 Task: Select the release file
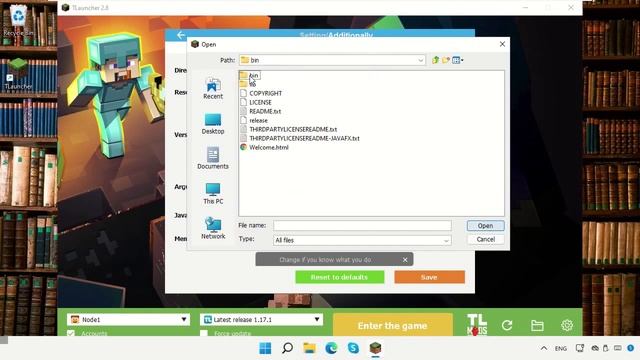pos(254,120)
